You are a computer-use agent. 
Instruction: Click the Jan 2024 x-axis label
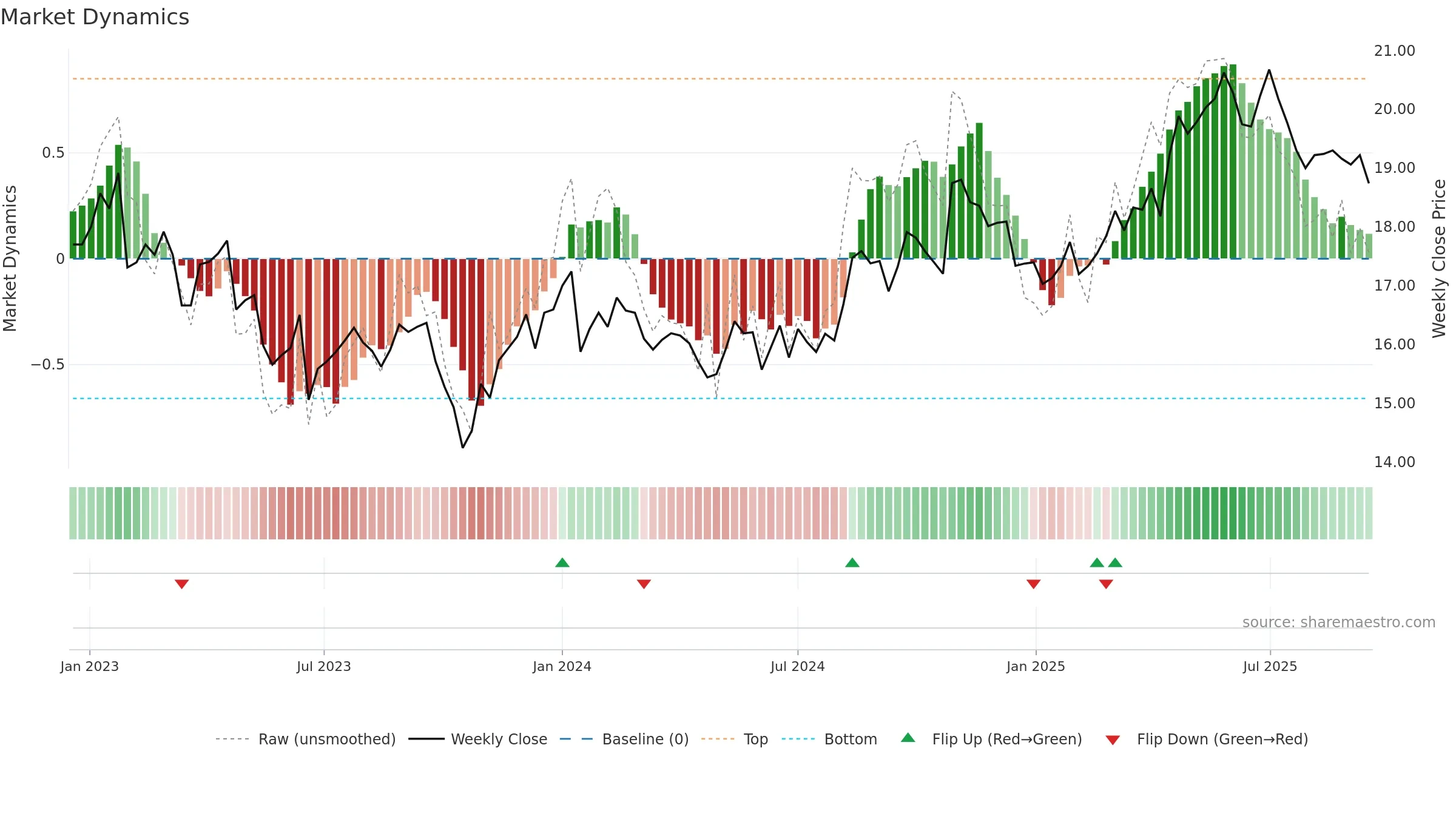(562, 666)
